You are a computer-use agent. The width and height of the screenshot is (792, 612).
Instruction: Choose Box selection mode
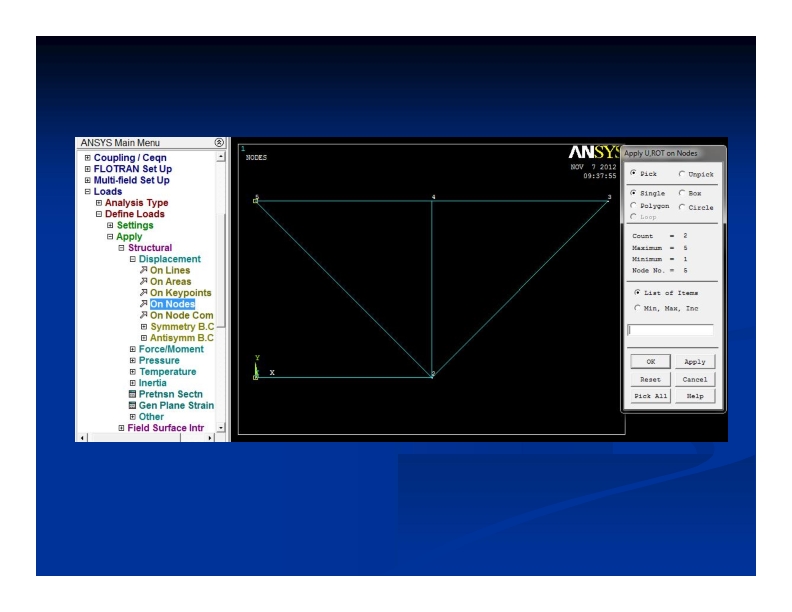(683, 193)
